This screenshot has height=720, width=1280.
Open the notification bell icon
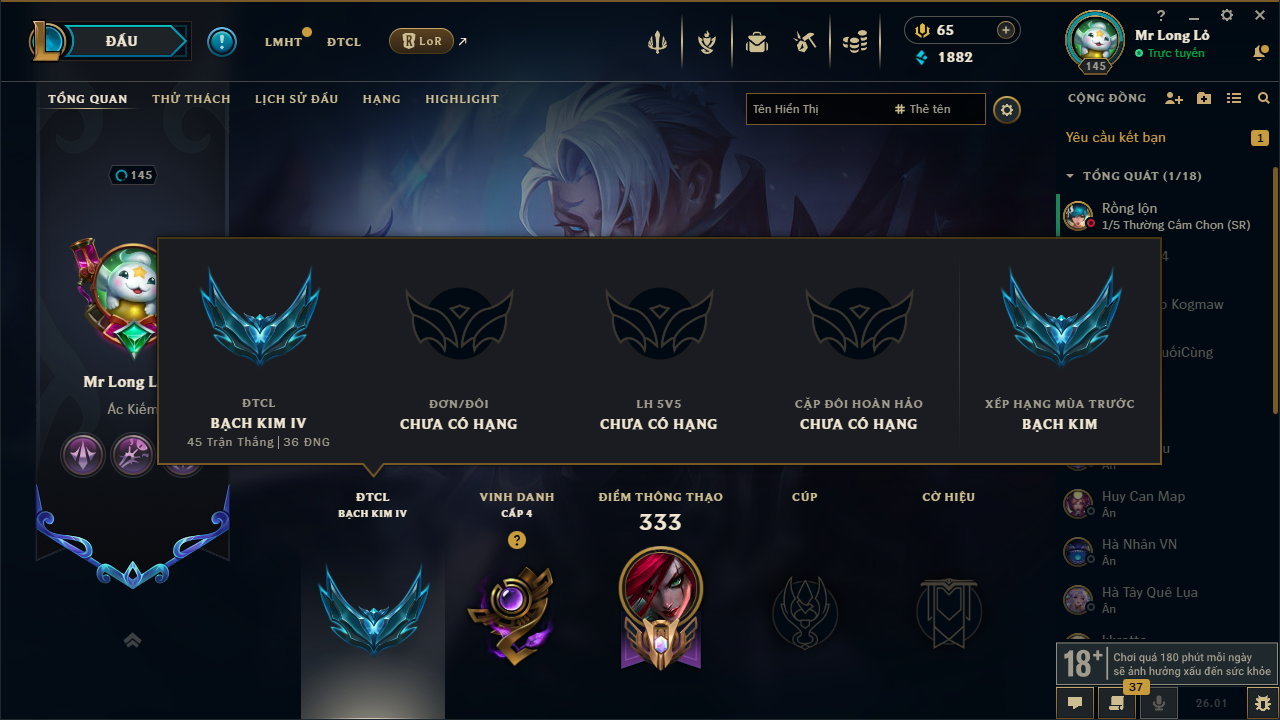coord(1259,52)
